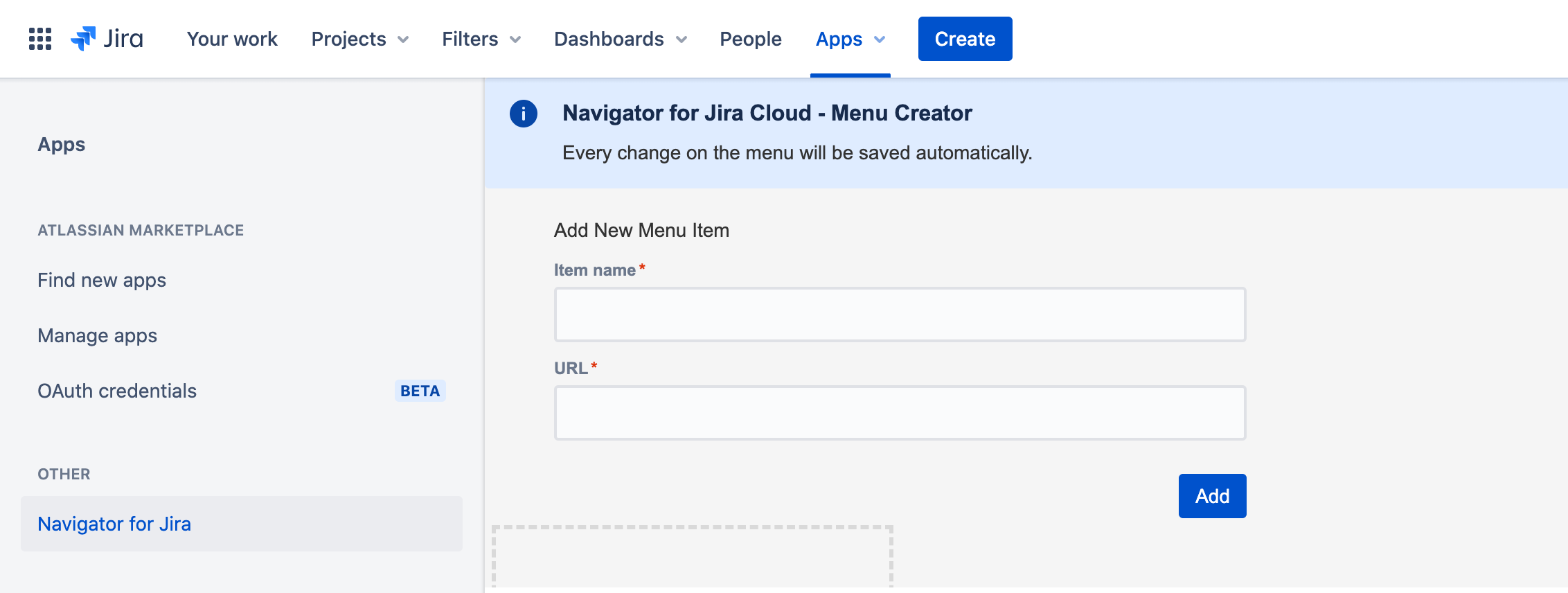Click the Navigator for Jira Cloud heading
1568x593 pixels.
[767, 113]
